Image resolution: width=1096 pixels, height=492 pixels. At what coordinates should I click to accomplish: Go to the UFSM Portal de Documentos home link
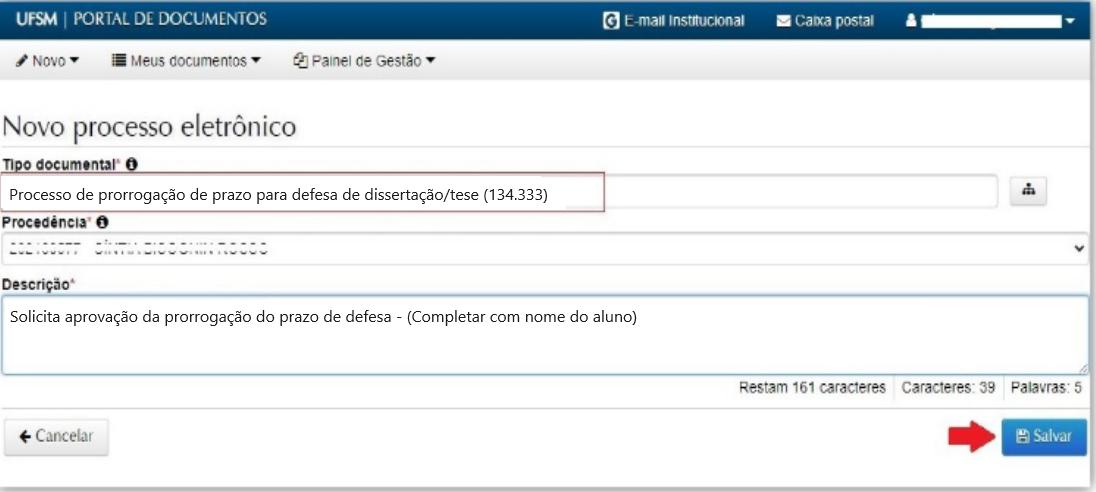click(x=142, y=20)
